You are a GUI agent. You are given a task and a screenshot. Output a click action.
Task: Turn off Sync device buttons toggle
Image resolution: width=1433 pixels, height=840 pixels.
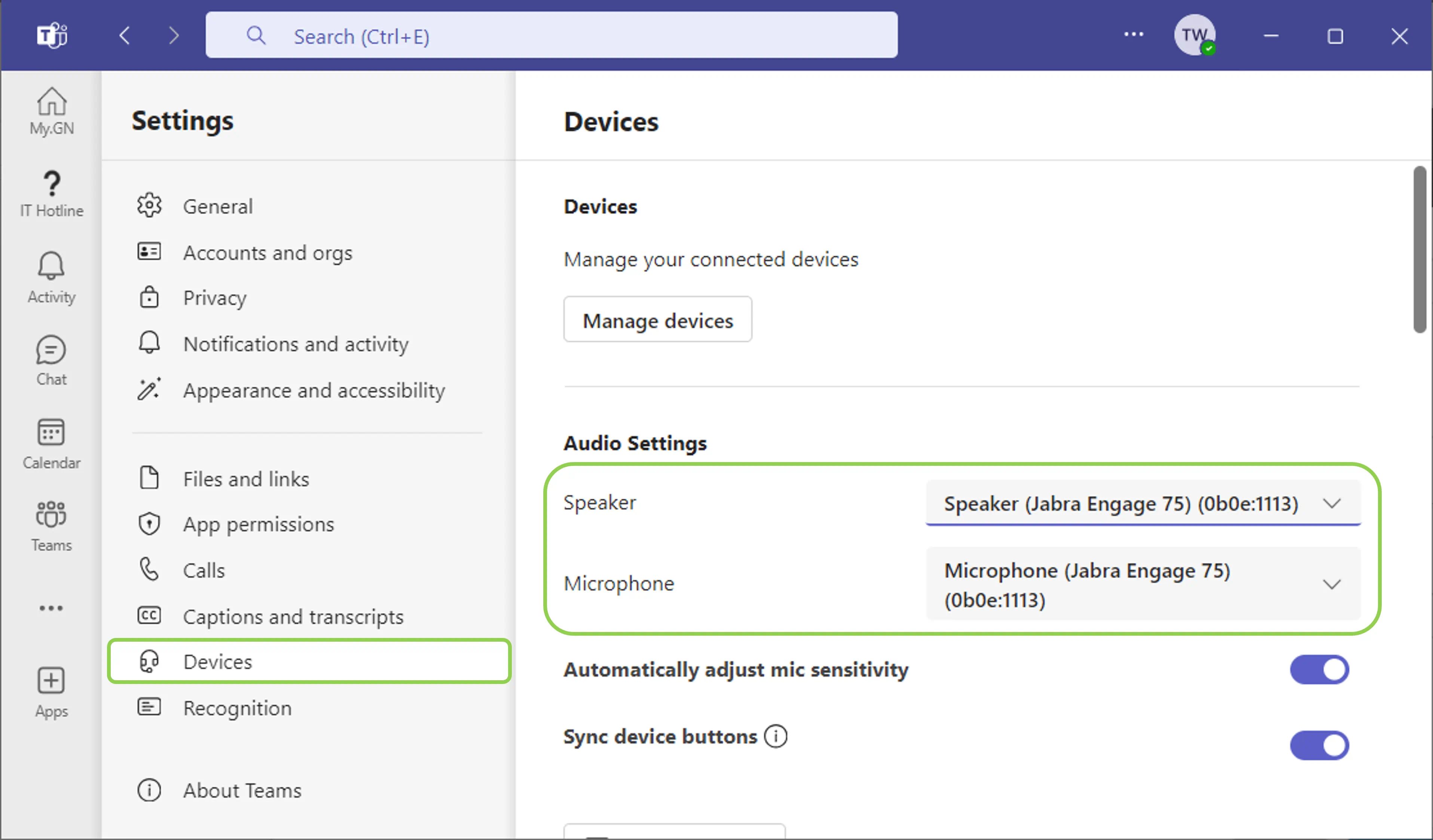coord(1319,745)
